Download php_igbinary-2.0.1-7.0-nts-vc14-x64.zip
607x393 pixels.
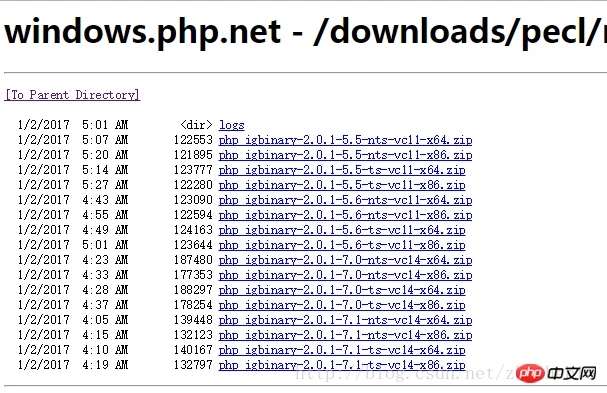tap(345, 260)
